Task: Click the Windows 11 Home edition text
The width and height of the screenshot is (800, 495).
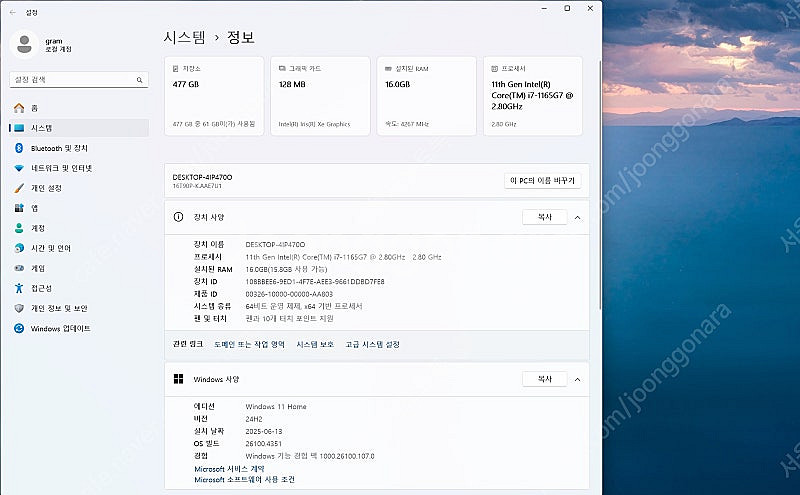Action: 276,407
